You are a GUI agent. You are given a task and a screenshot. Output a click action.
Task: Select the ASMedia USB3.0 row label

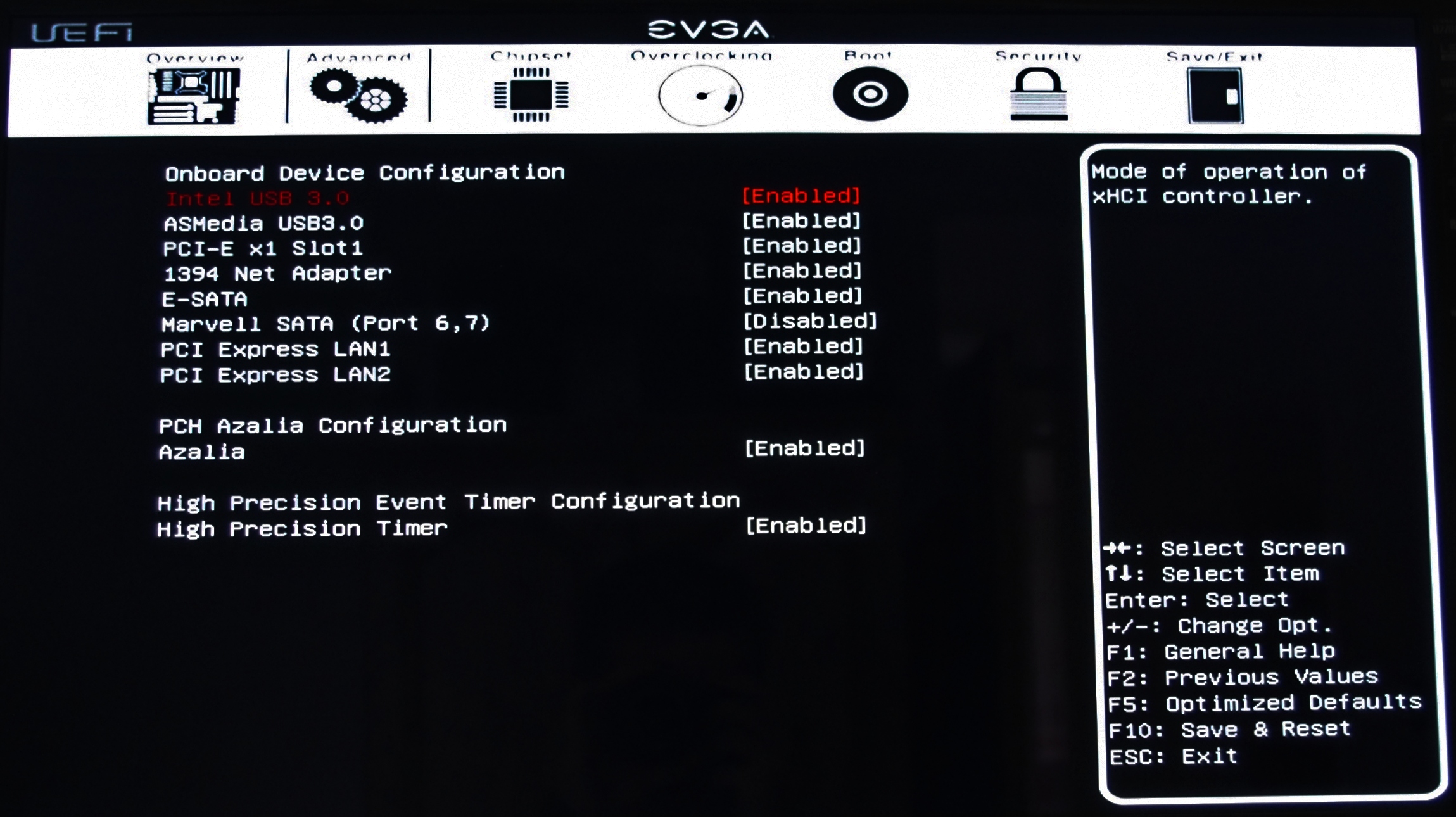tap(263, 224)
